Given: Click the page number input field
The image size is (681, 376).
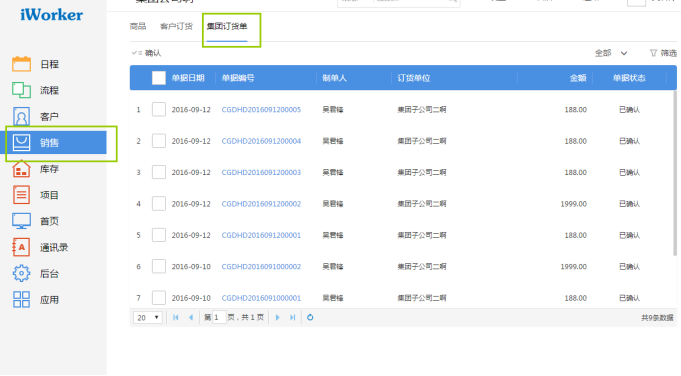Looking at the screenshot, I should pos(219,317).
